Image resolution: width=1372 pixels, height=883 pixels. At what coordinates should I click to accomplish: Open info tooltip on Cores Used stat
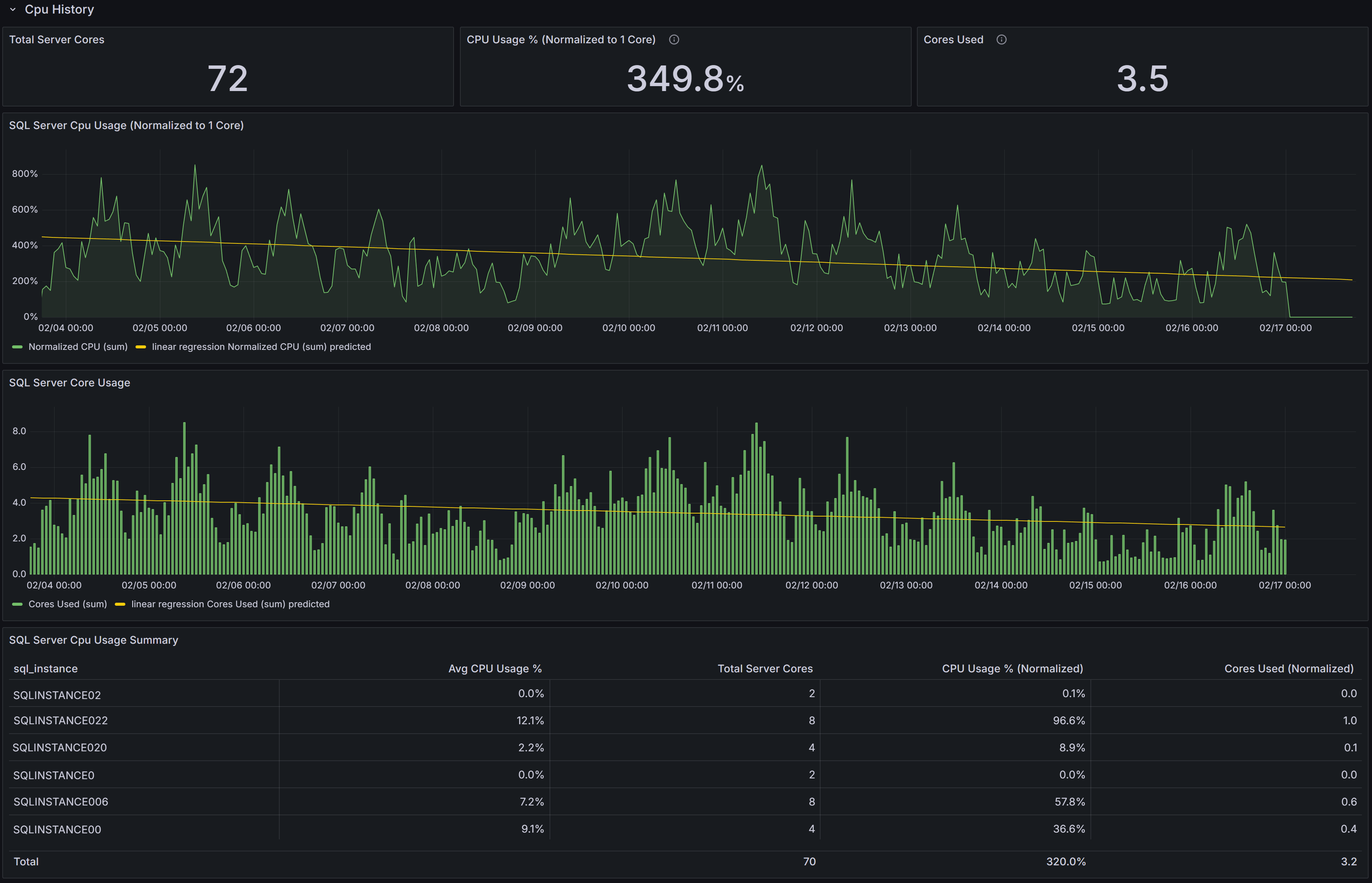pos(1002,40)
